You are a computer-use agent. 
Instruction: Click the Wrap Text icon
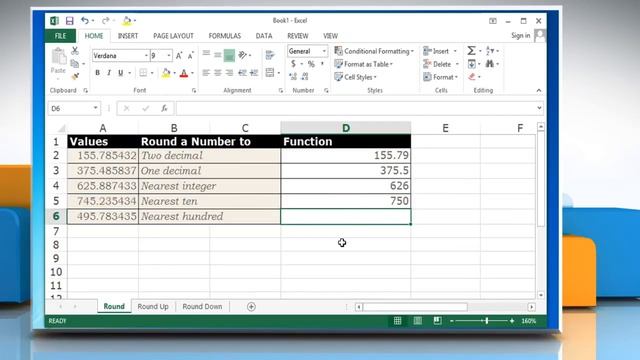269,55
